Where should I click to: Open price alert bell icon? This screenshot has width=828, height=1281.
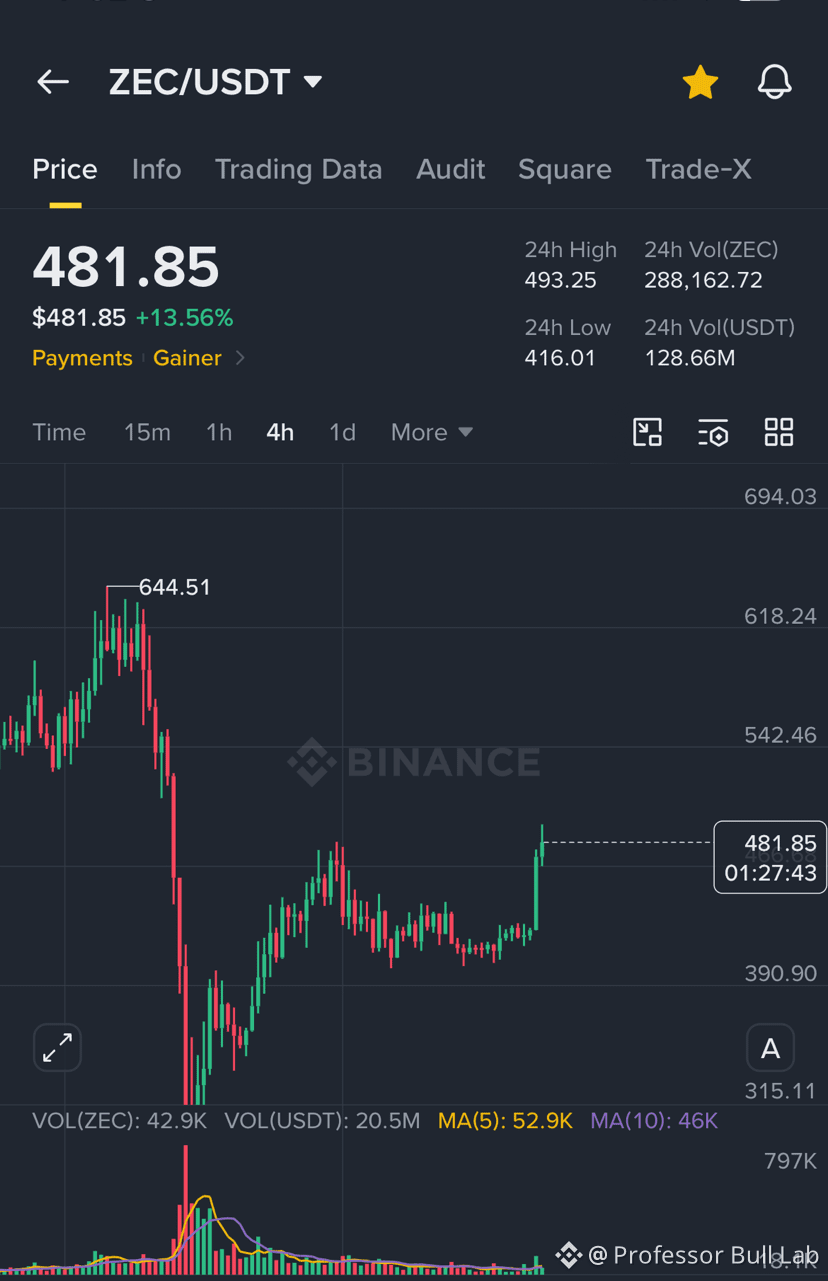click(x=774, y=82)
